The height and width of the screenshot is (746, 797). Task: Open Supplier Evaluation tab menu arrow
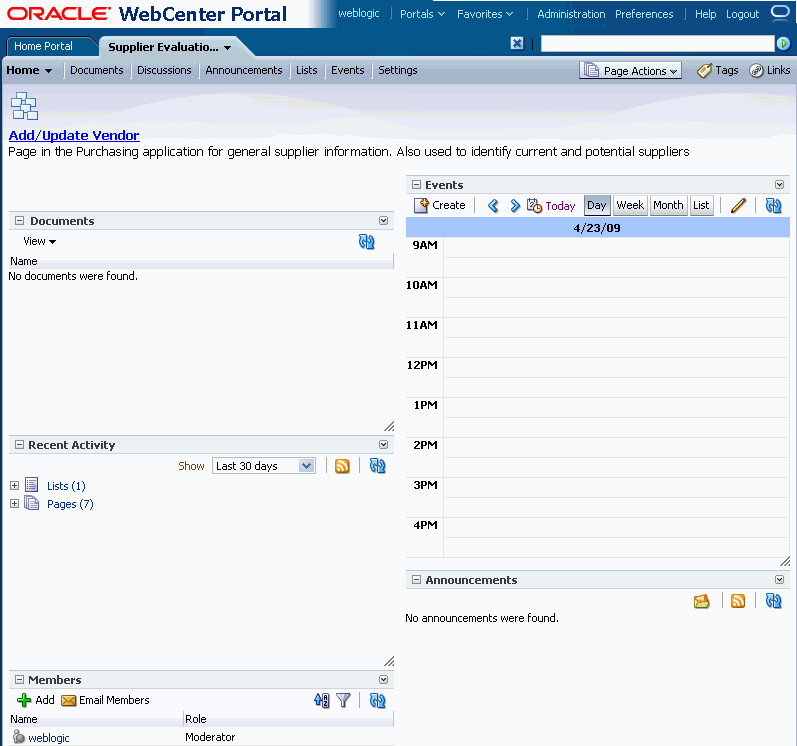[x=227, y=48]
